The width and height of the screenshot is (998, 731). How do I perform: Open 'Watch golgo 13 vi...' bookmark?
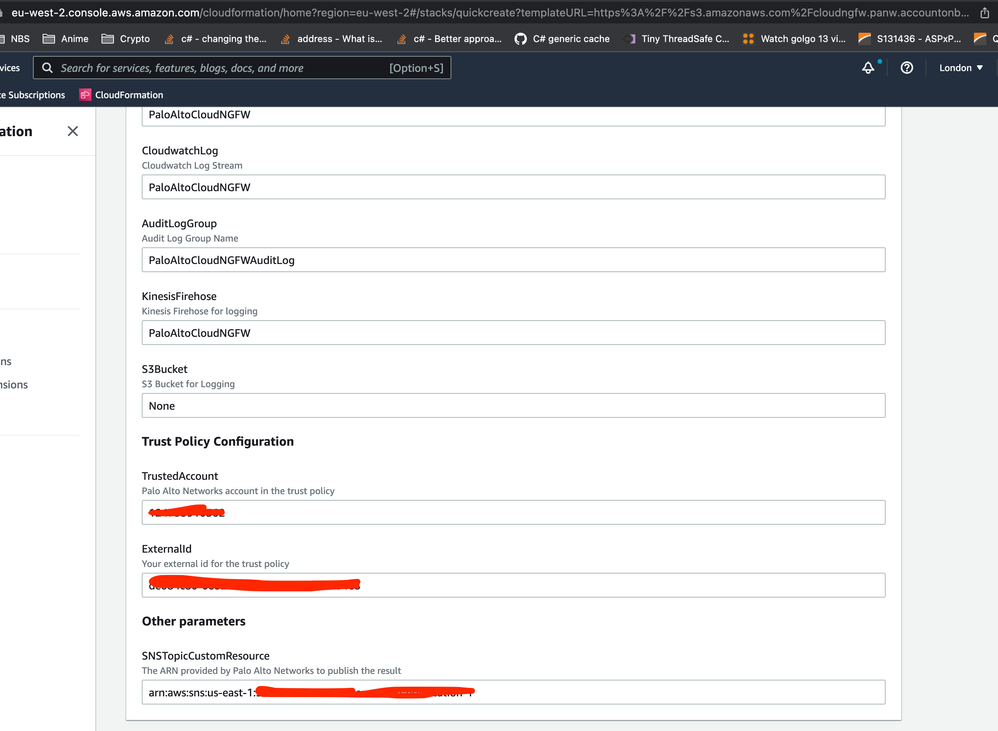tap(794, 39)
